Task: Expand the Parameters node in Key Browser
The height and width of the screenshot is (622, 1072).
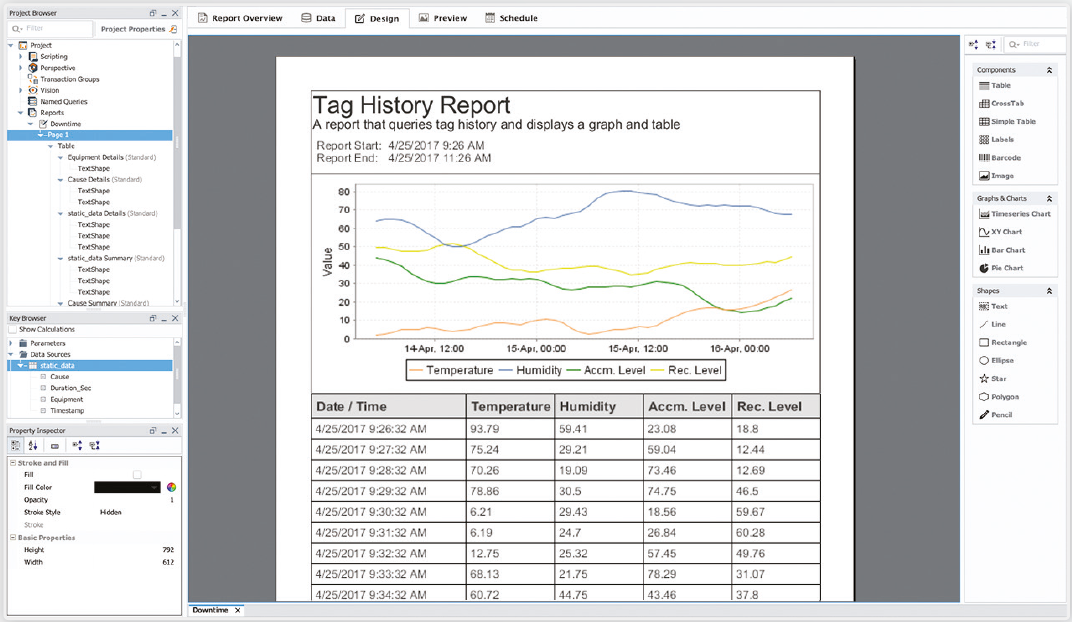Action: (x=11, y=343)
